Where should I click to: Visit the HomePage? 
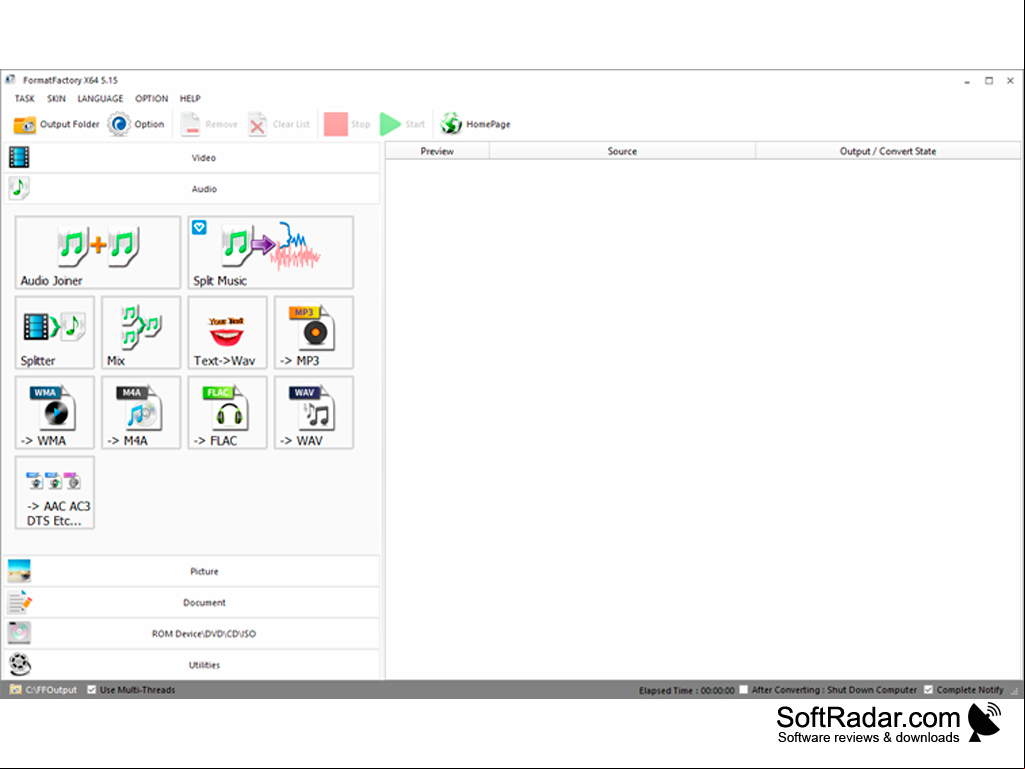(x=475, y=124)
